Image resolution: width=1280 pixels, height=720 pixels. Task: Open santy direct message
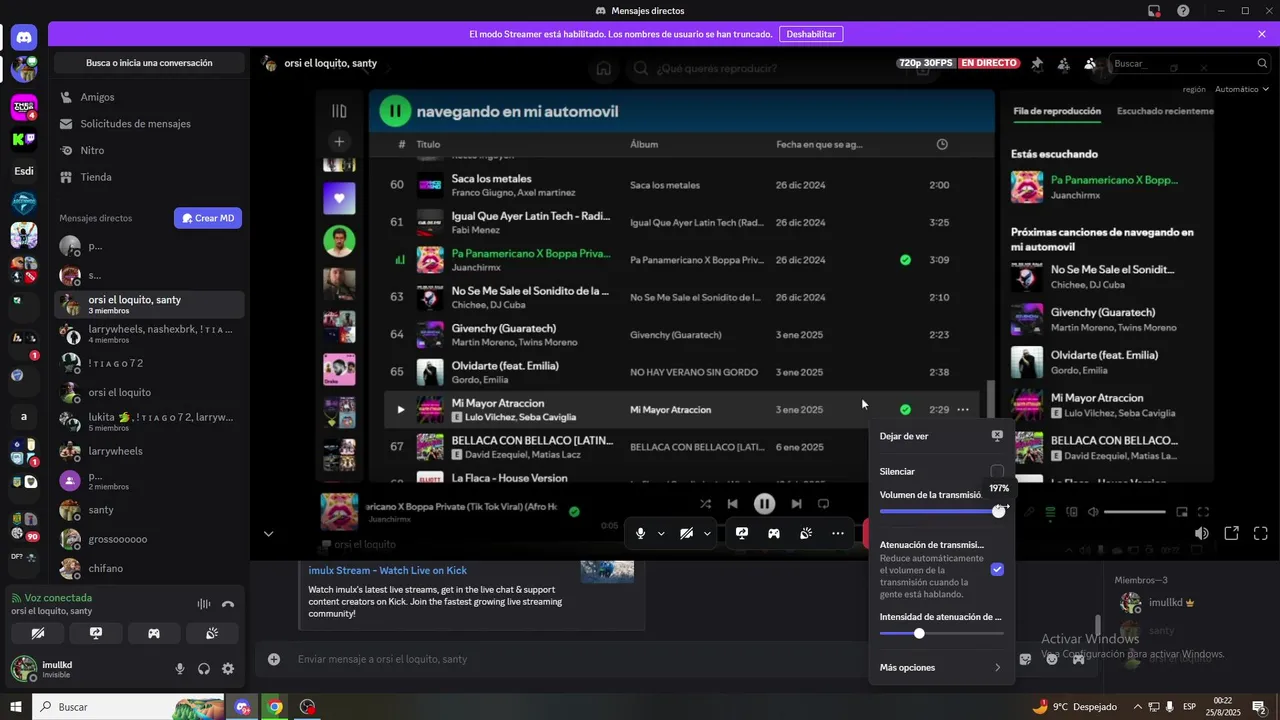148,510
